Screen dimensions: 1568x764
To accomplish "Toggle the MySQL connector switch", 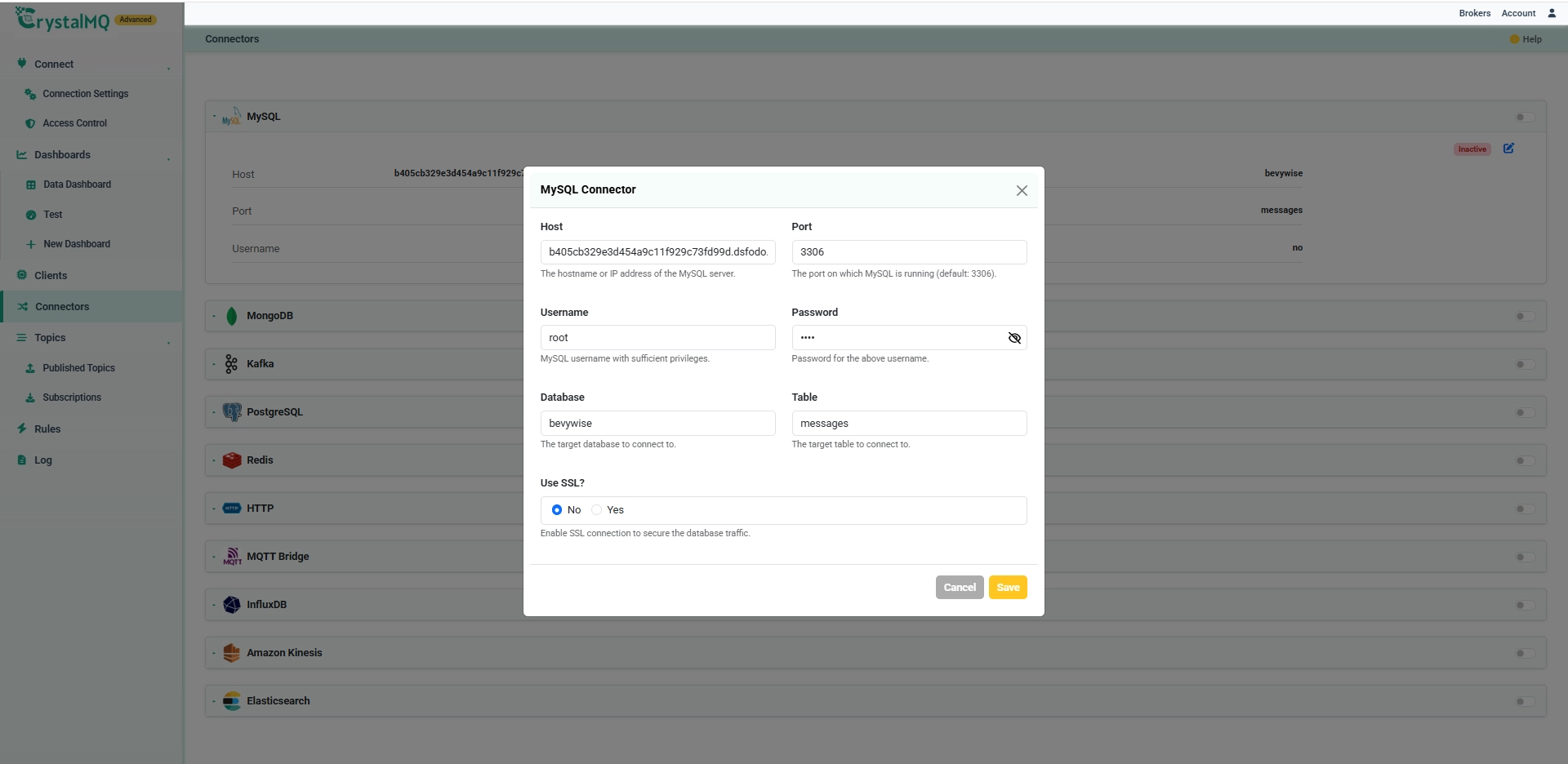I will coord(1525,117).
